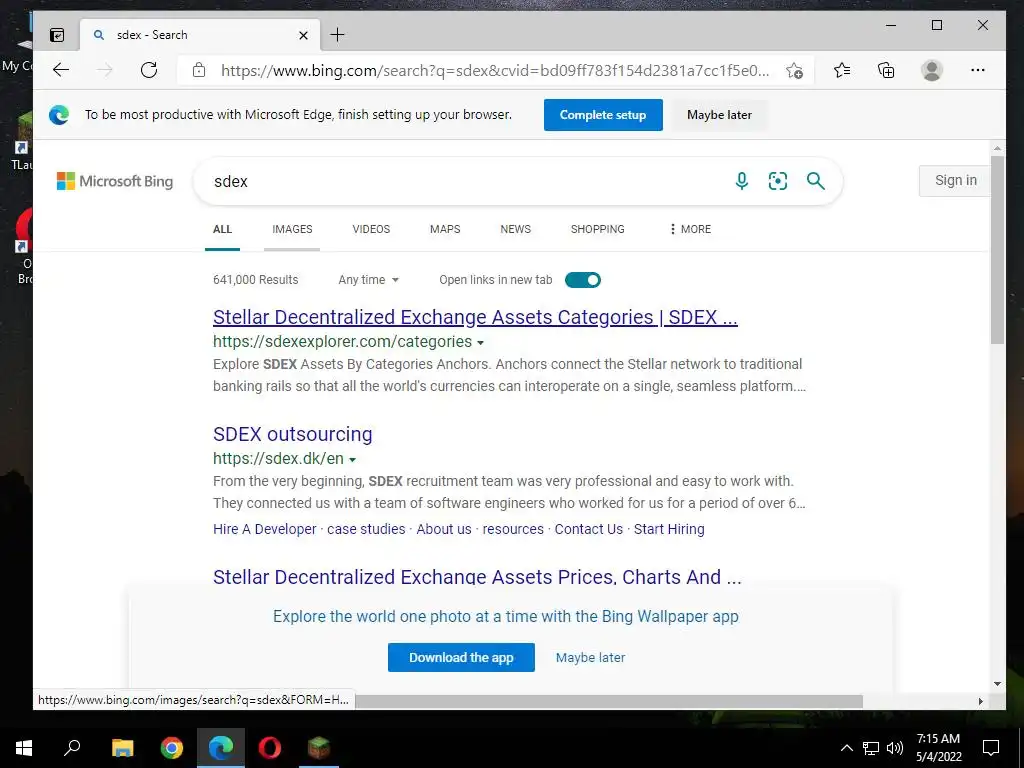Reload the page with the Refresh icon
Viewport: 1024px width, 768px height.
(149, 70)
